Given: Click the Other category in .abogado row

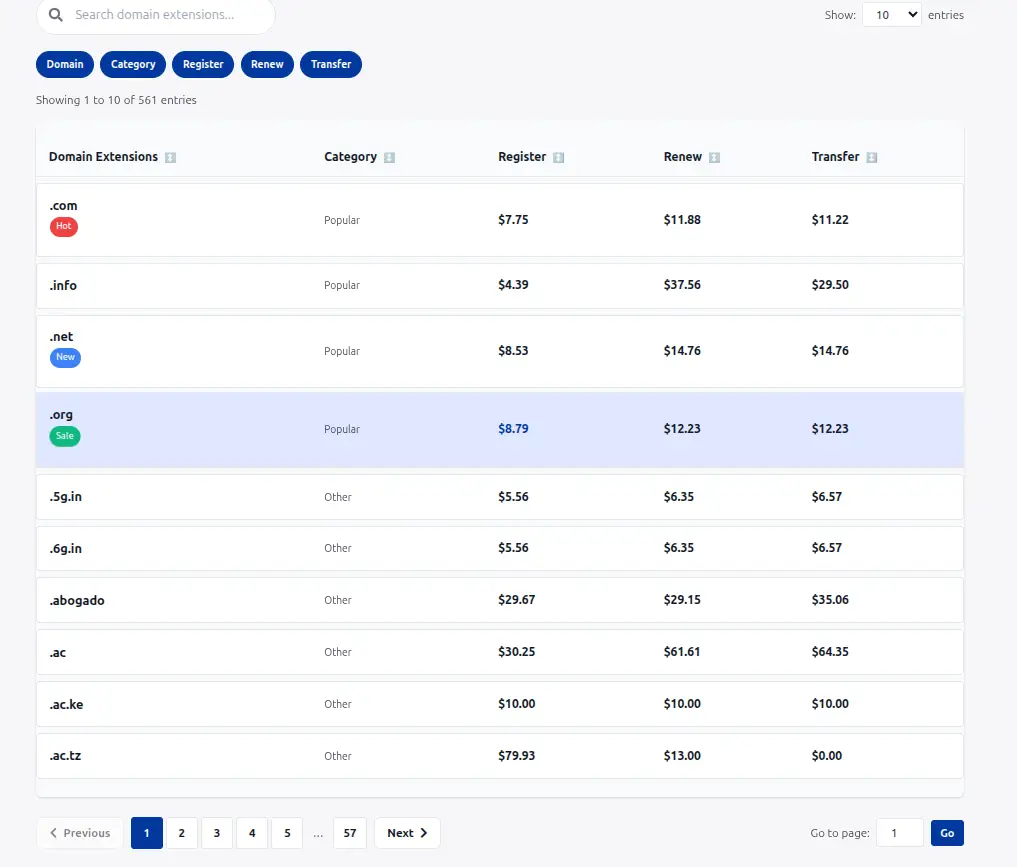Looking at the screenshot, I should click(x=338, y=600).
